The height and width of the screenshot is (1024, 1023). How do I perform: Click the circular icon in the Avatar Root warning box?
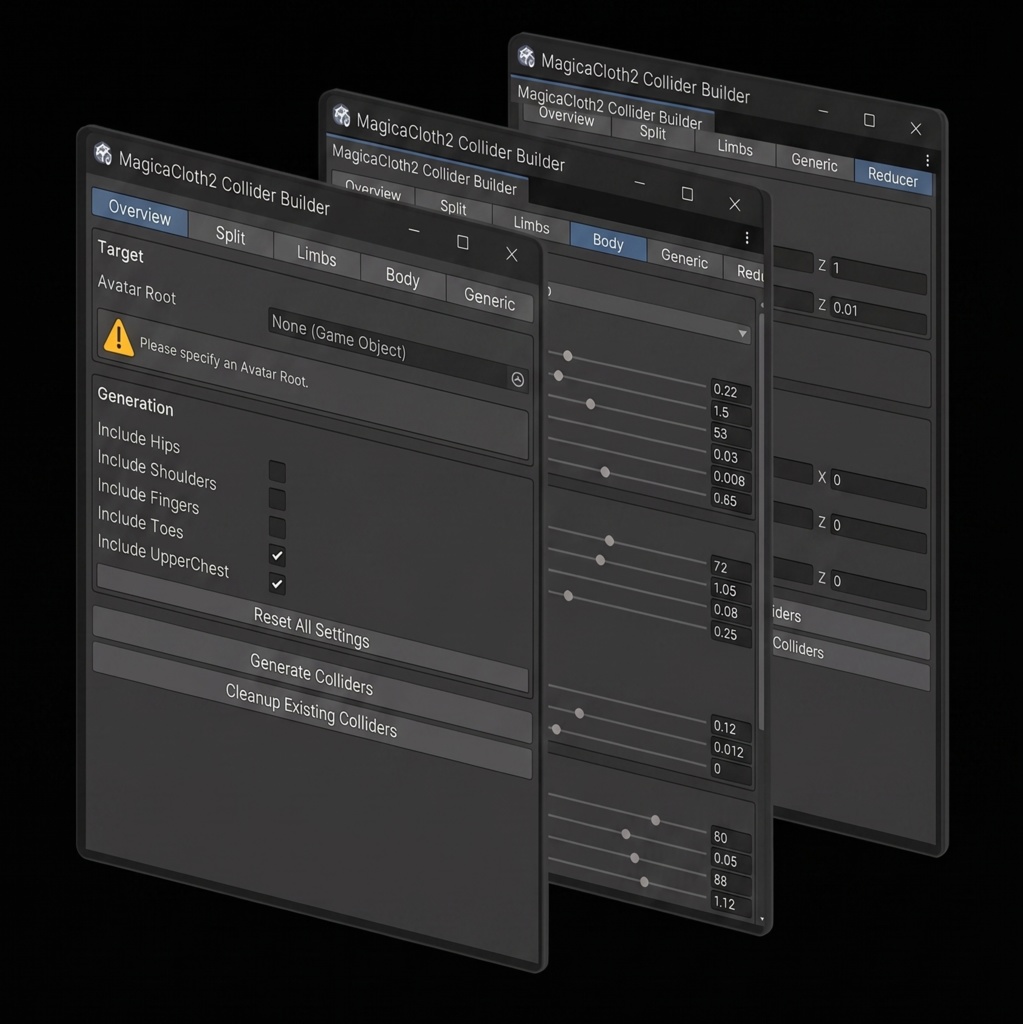click(518, 377)
